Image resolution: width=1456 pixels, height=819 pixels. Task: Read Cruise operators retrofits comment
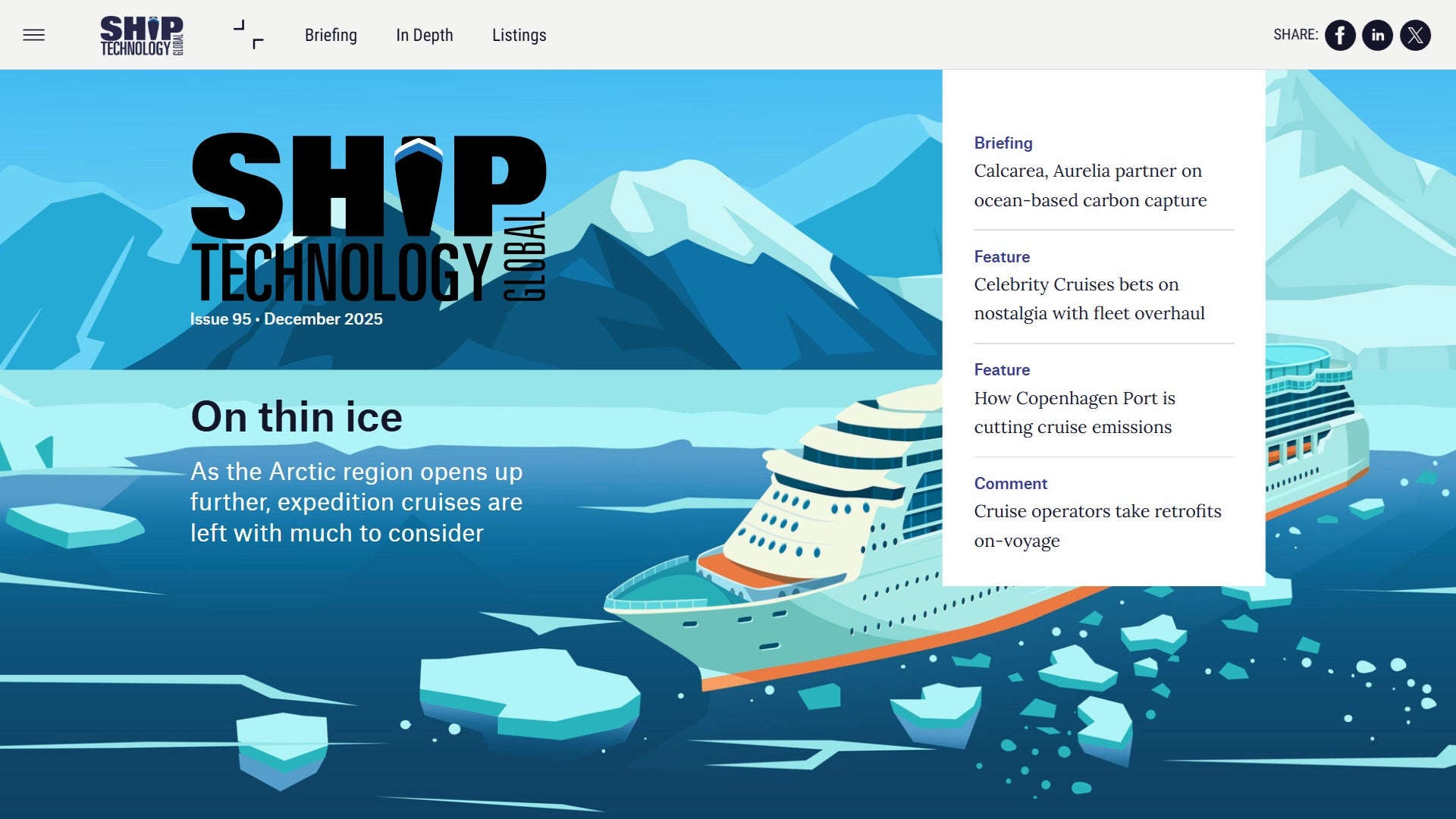click(x=1097, y=526)
